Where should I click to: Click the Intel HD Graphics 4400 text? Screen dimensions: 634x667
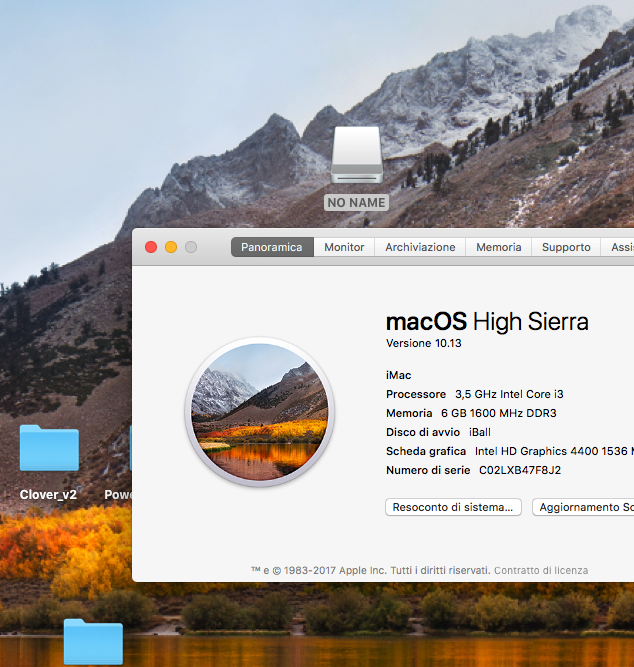tap(537, 451)
